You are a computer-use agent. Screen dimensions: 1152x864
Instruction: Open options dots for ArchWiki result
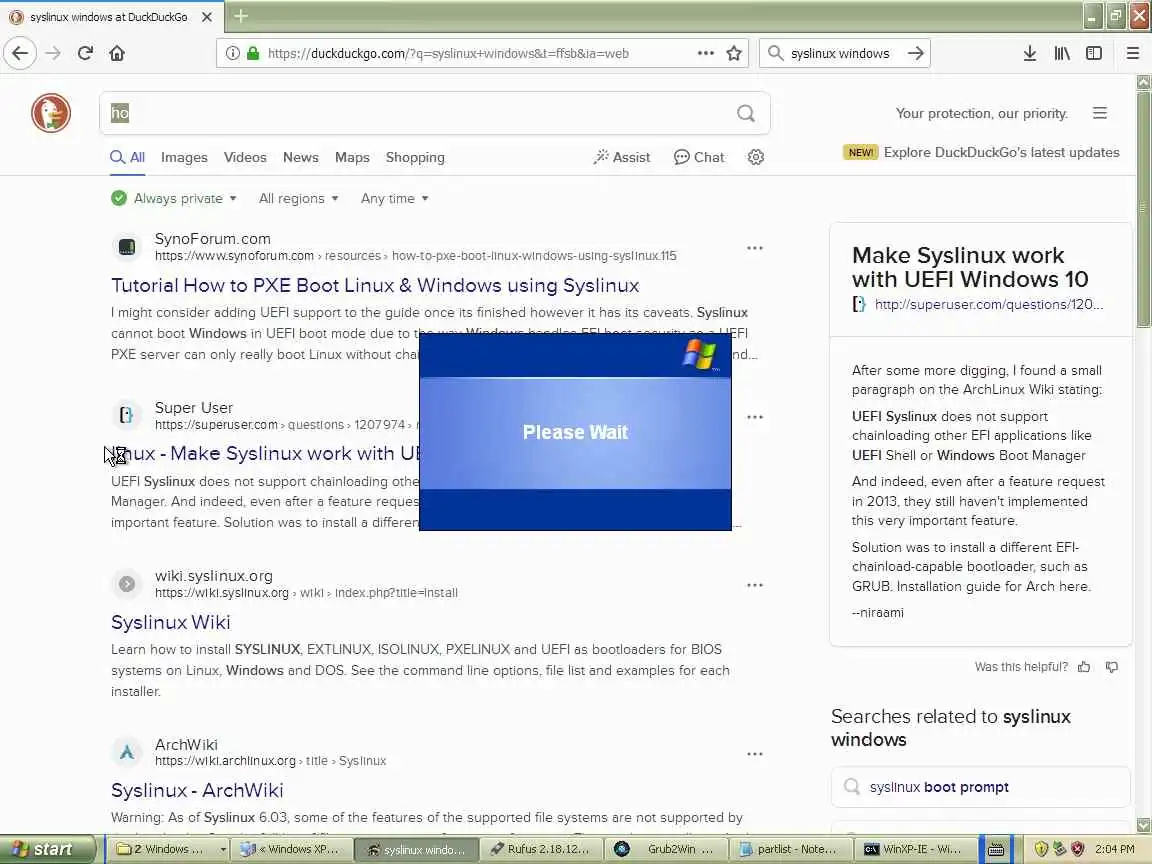click(x=755, y=755)
